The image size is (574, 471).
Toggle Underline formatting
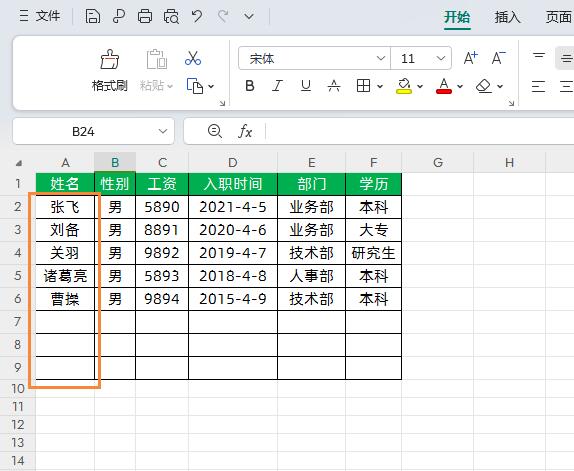306,86
